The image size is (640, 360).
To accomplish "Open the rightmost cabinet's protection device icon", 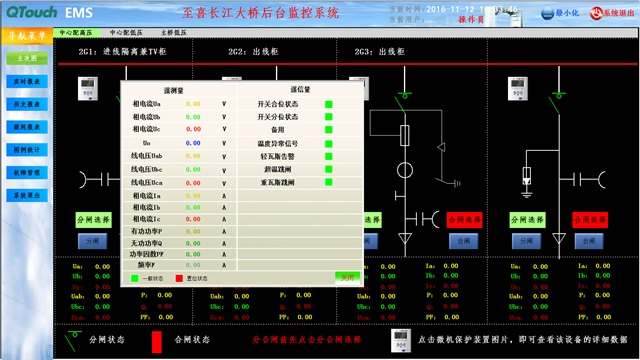I will 518,89.
